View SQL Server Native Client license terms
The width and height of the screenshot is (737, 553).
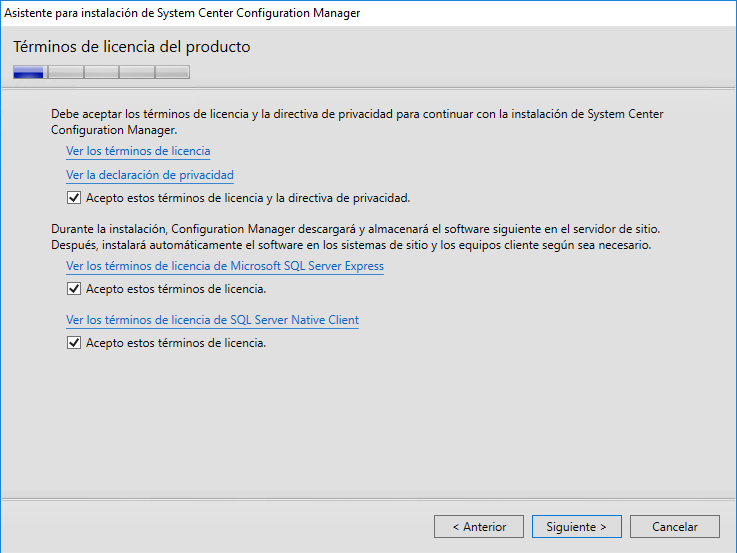tap(212, 320)
